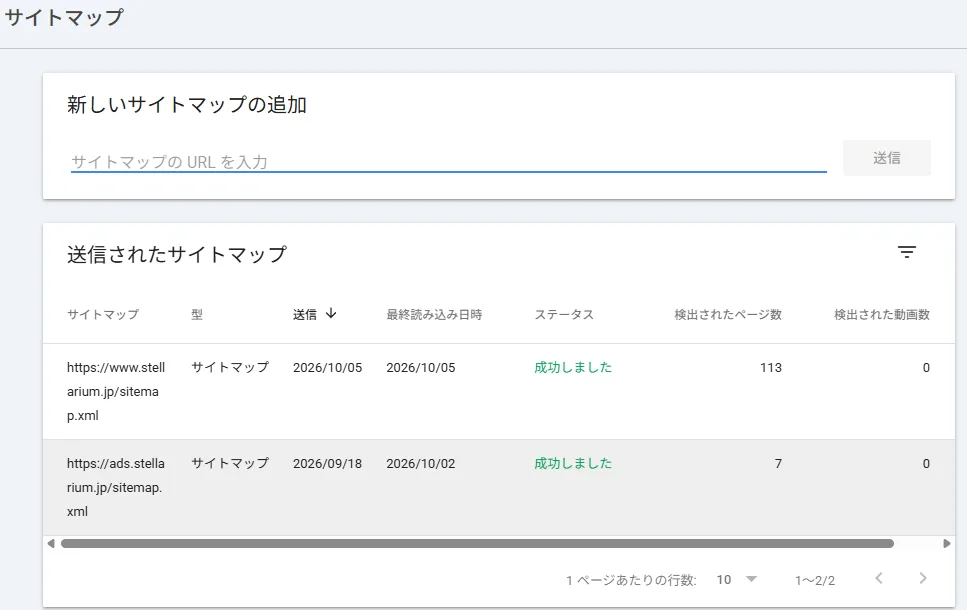Click the sort arrow next to 送信
The width and height of the screenshot is (967, 610).
pyautogui.click(x=331, y=313)
